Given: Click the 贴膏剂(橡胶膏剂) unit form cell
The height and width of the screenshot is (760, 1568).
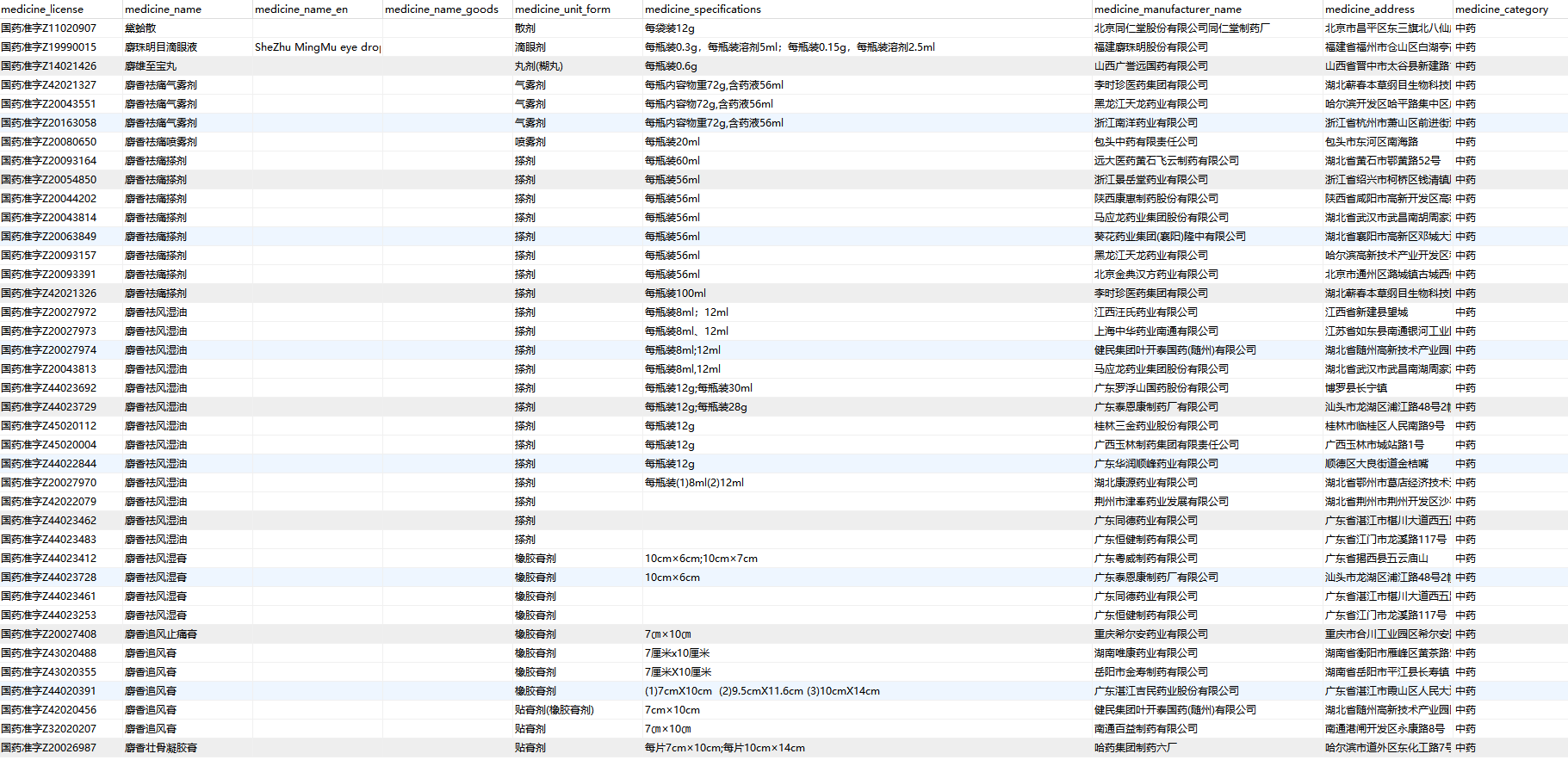Looking at the screenshot, I should pos(554,710).
